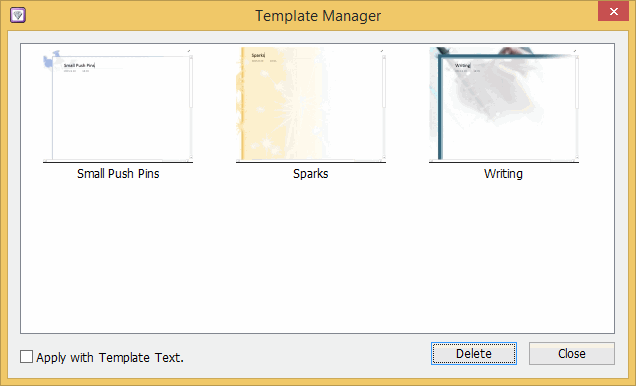
Task: Click the 'Apply with Template Text.' label
Action: tap(110, 358)
